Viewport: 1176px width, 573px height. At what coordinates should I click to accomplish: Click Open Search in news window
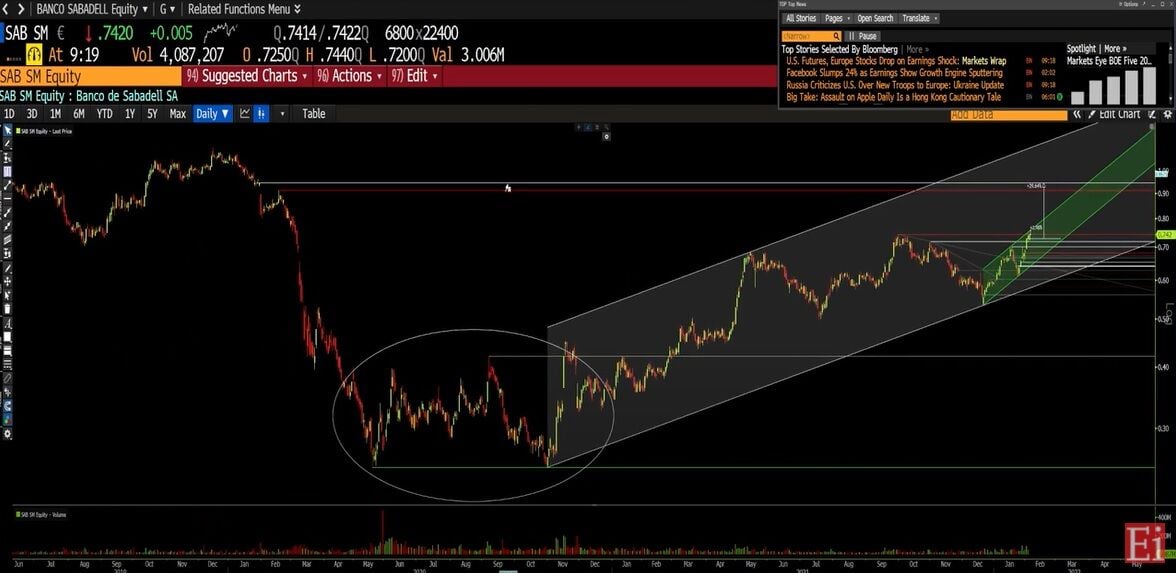coord(875,18)
